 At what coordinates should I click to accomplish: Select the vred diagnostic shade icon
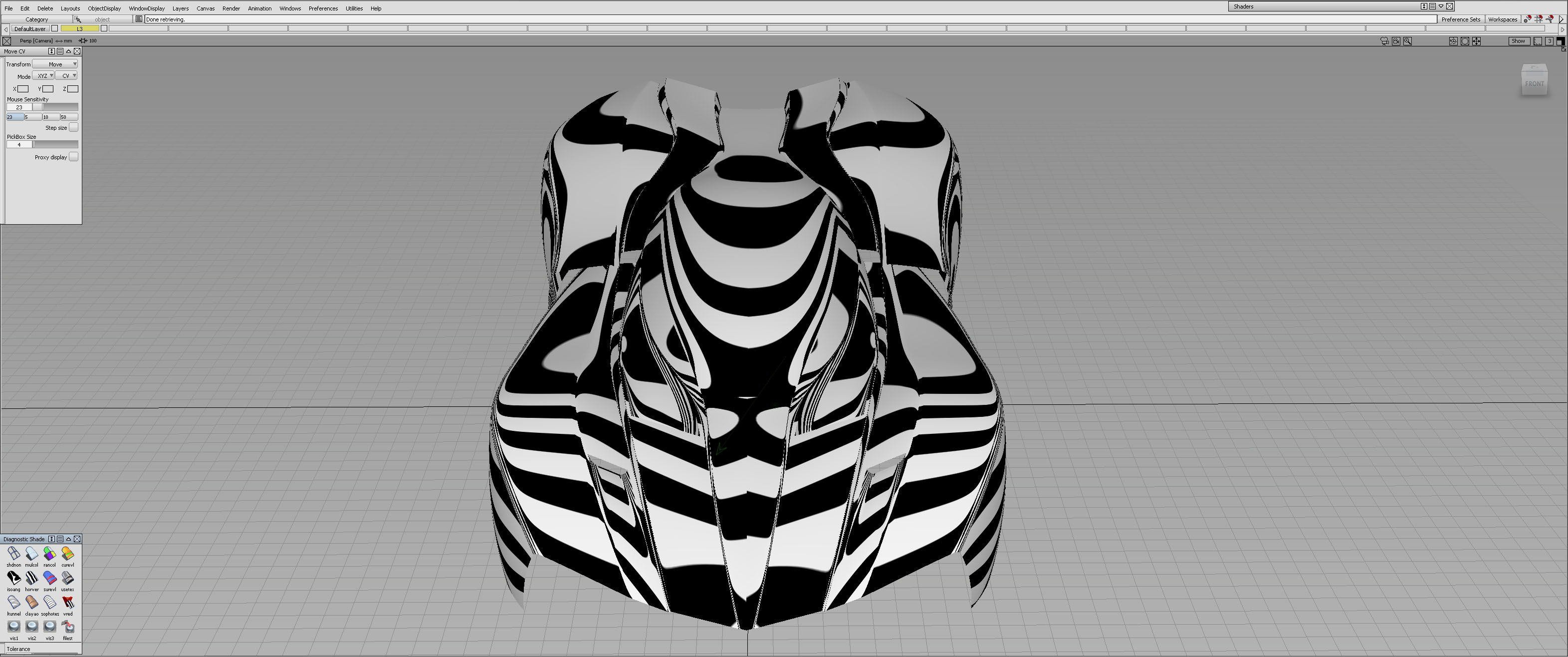click(x=67, y=603)
